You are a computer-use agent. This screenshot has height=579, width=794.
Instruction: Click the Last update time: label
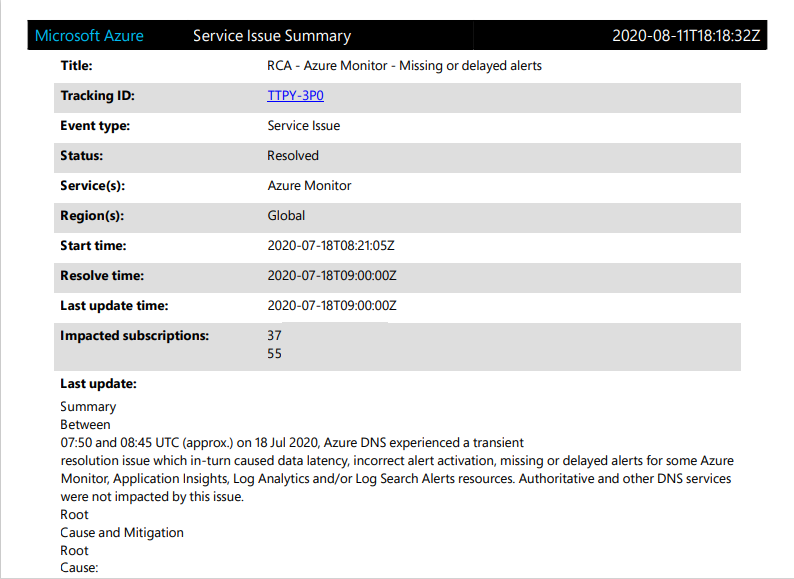click(x=114, y=306)
